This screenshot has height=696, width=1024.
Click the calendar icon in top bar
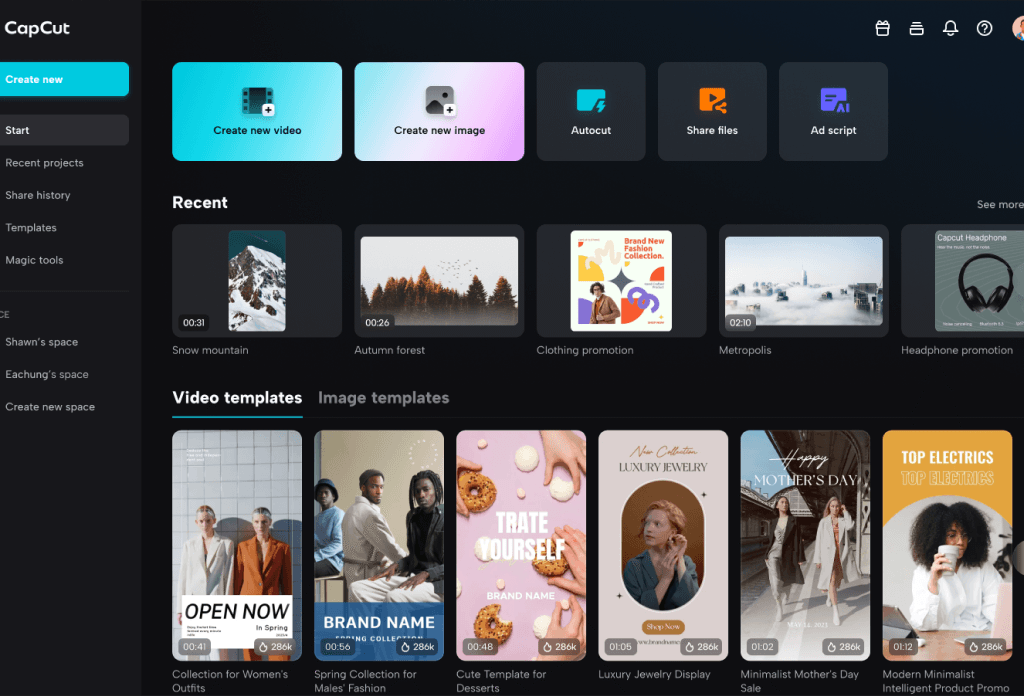[882, 29]
